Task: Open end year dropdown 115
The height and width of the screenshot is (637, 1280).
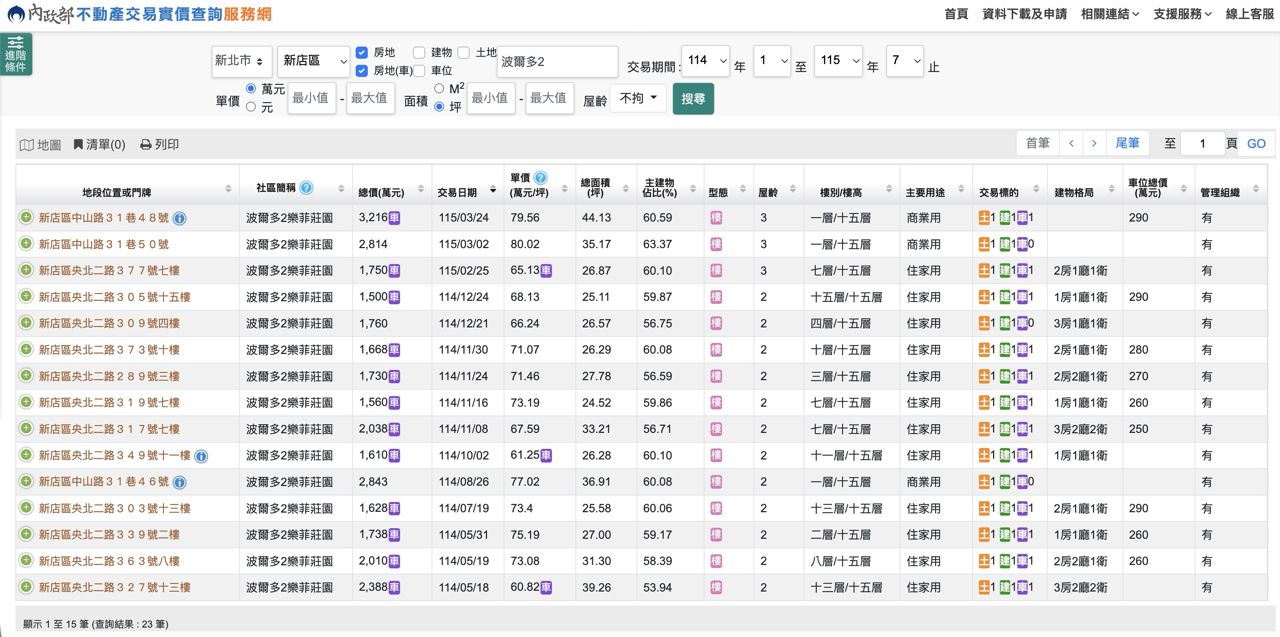Action: tap(838, 61)
